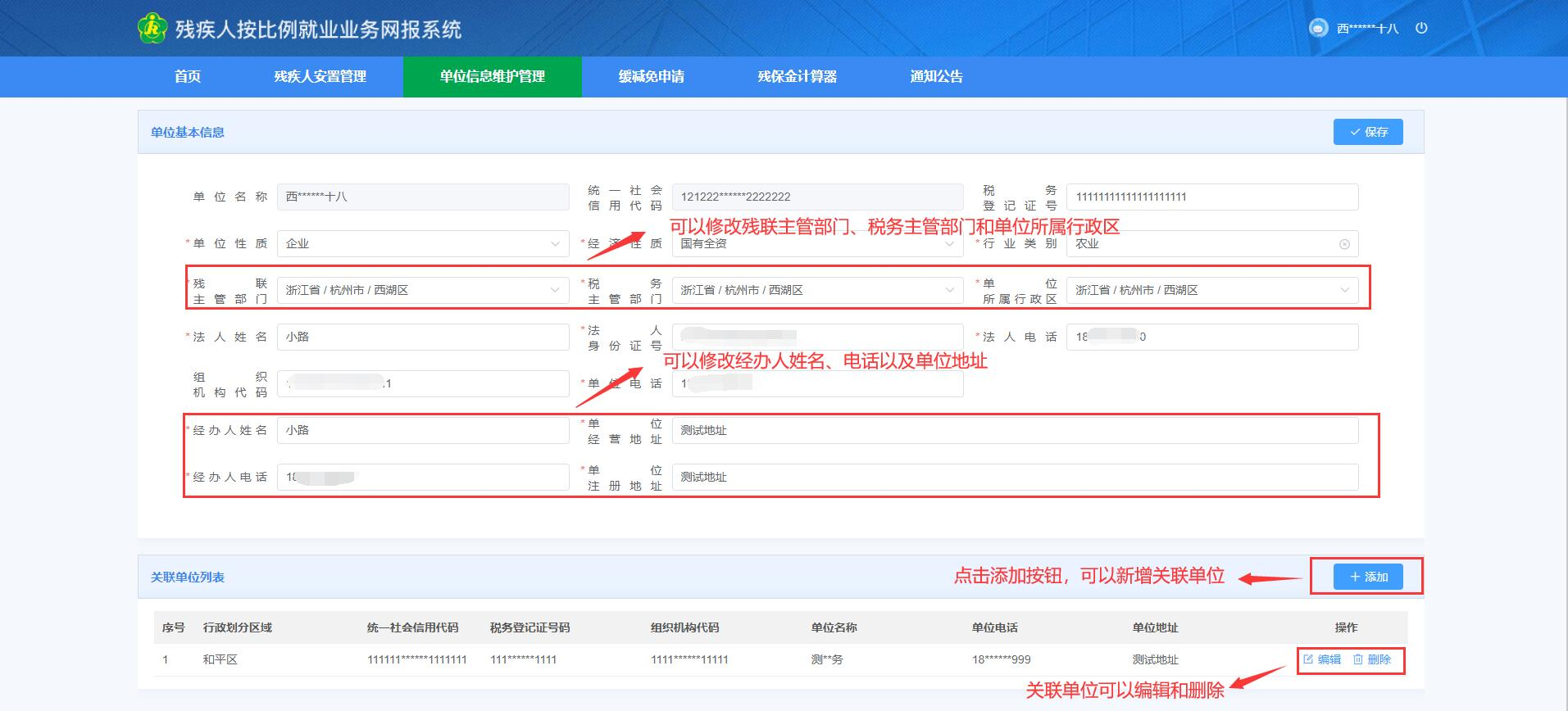The image size is (1568, 711).
Task: Click the 单位经营地址 input field
Action: [x=1014, y=431]
